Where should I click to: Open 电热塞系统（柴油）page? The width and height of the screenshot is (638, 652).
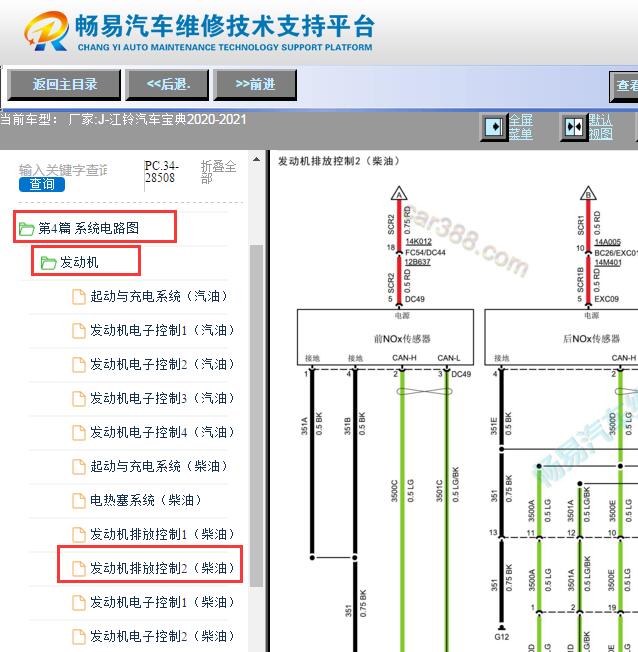146,500
